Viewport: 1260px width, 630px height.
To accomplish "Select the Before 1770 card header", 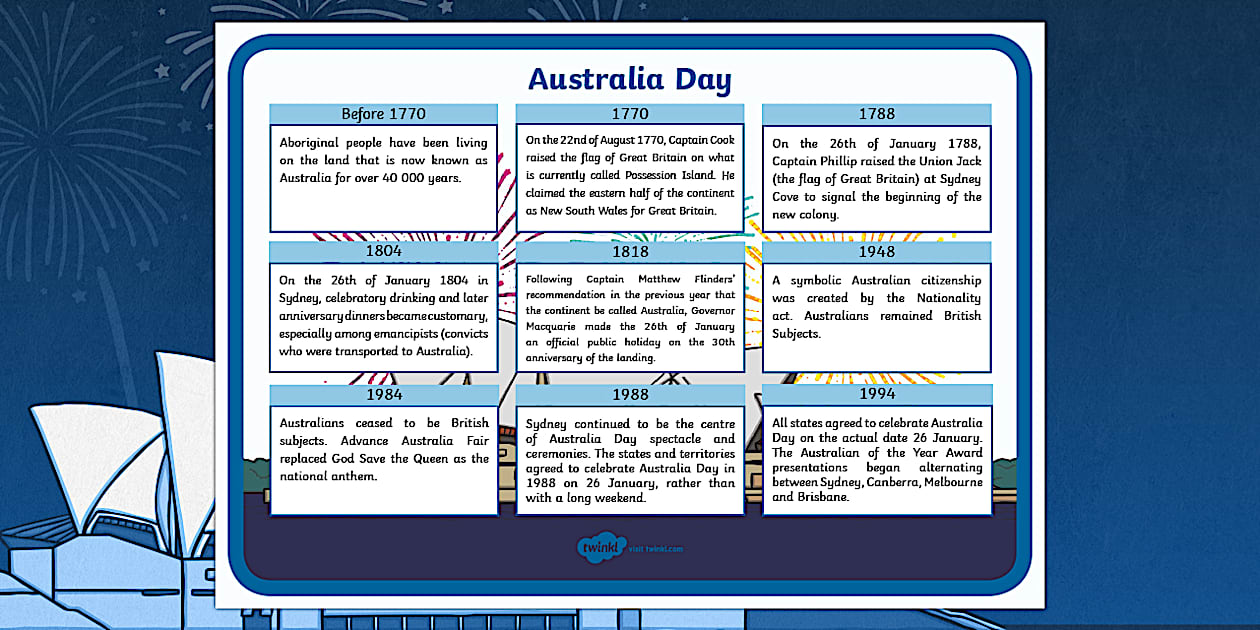I will click(384, 113).
